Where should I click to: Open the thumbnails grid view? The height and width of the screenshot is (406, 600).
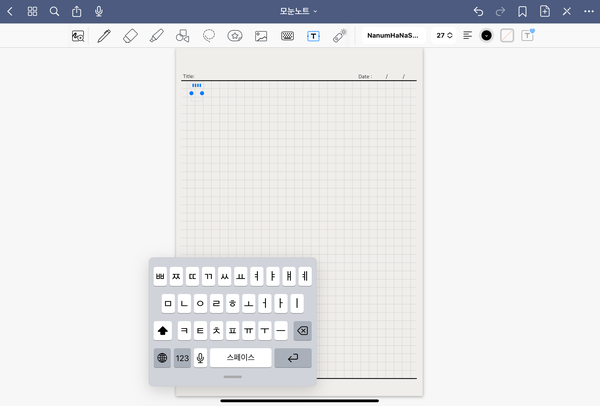pyautogui.click(x=32, y=11)
